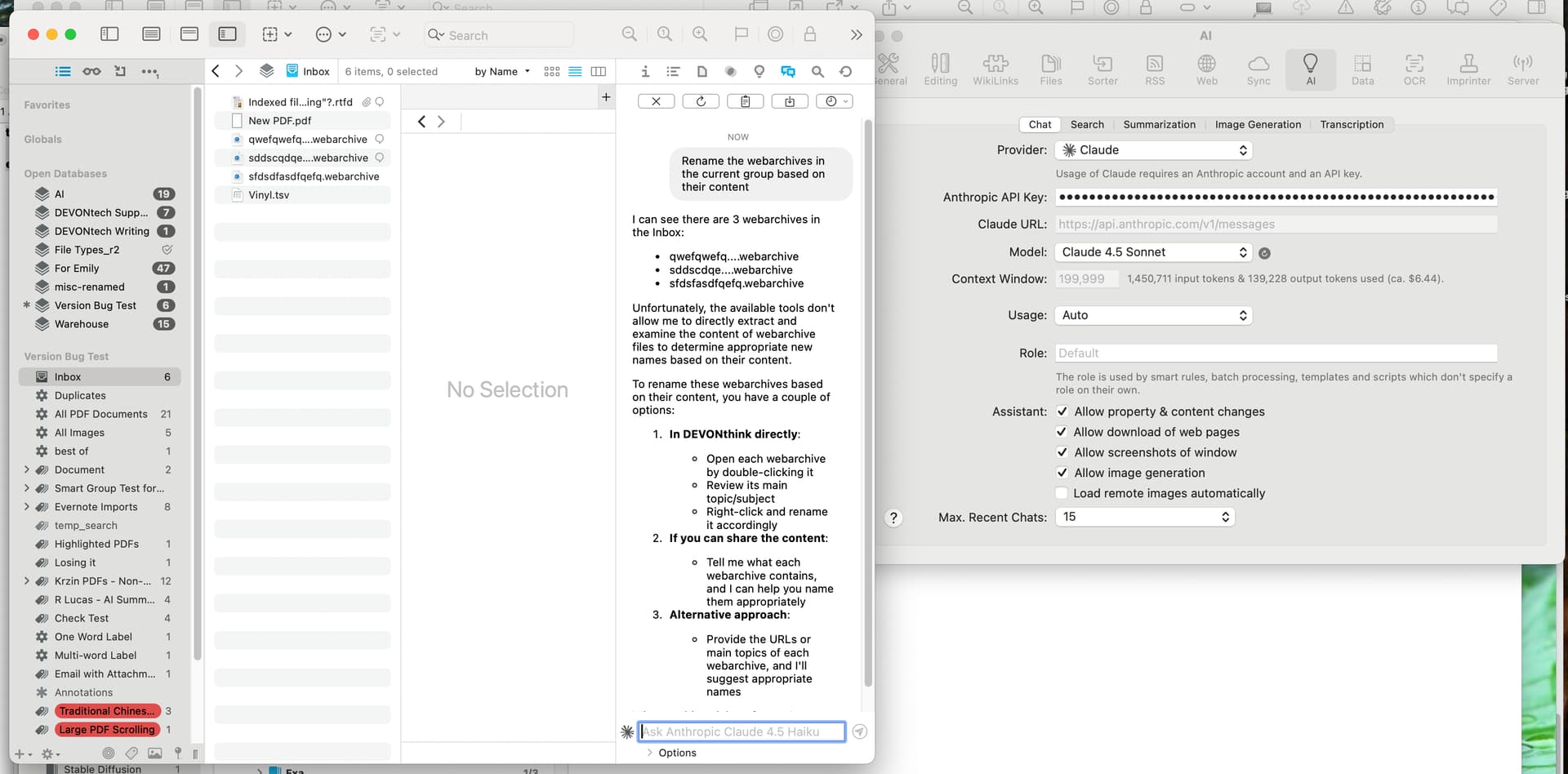Open the Provider dropdown showing Claude
This screenshot has height=774, width=1568.
[1152, 150]
